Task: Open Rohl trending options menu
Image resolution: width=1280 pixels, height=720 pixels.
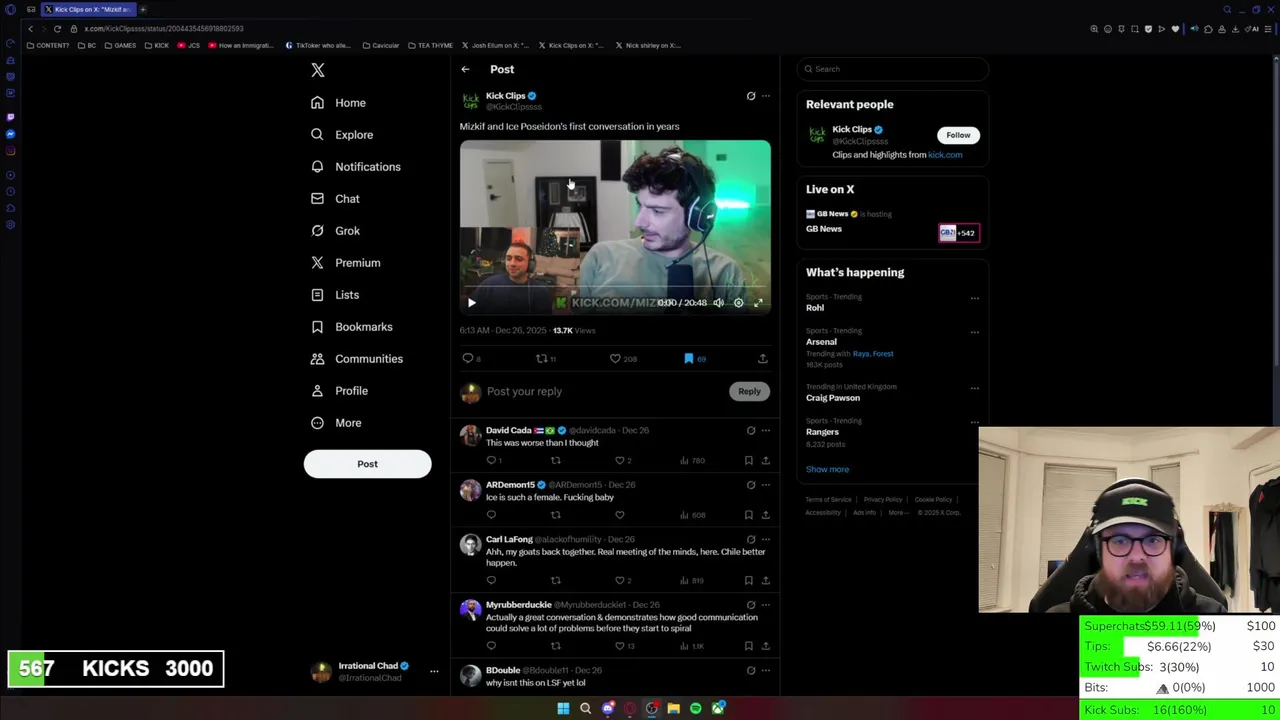Action: (x=975, y=298)
